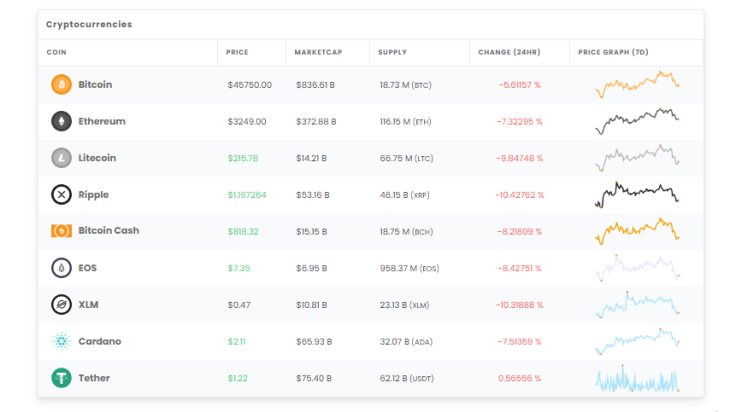Image resolution: width=736 pixels, height=412 pixels.
Task: Open the Litecoin 7-day price graph
Action: 637,158
